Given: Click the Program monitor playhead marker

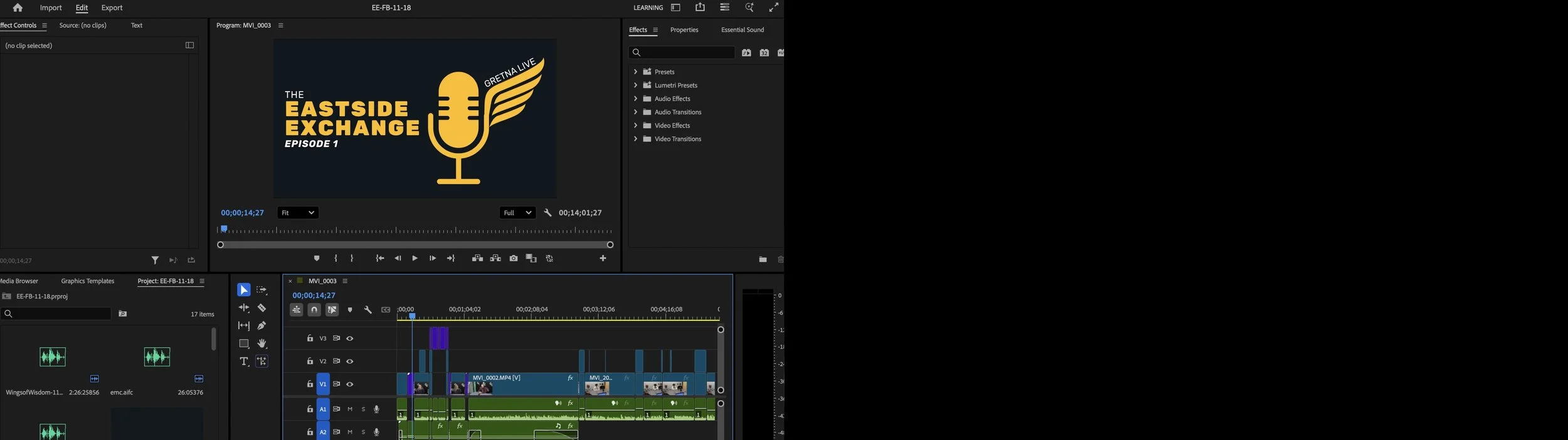Looking at the screenshot, I should point(224,229).
